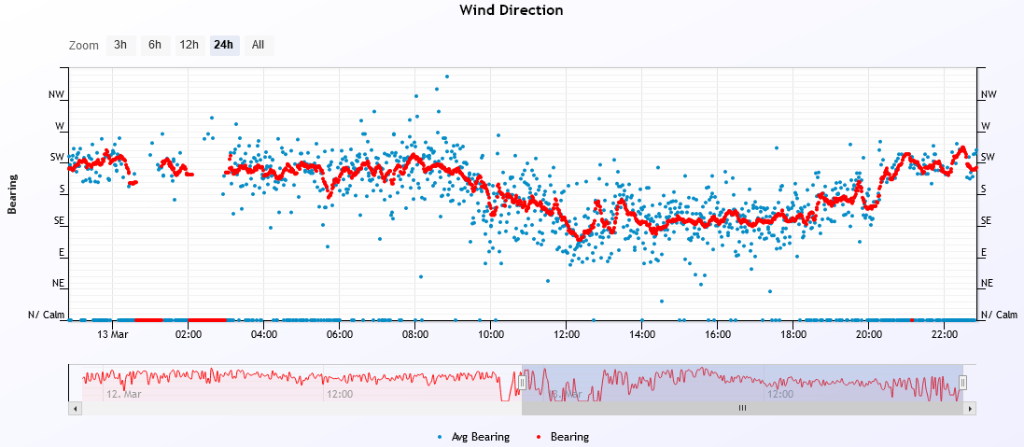This screenshot has width=1024, height=447.
Task: Grab the left navigator range handle
Action: [x=522, y=382]
